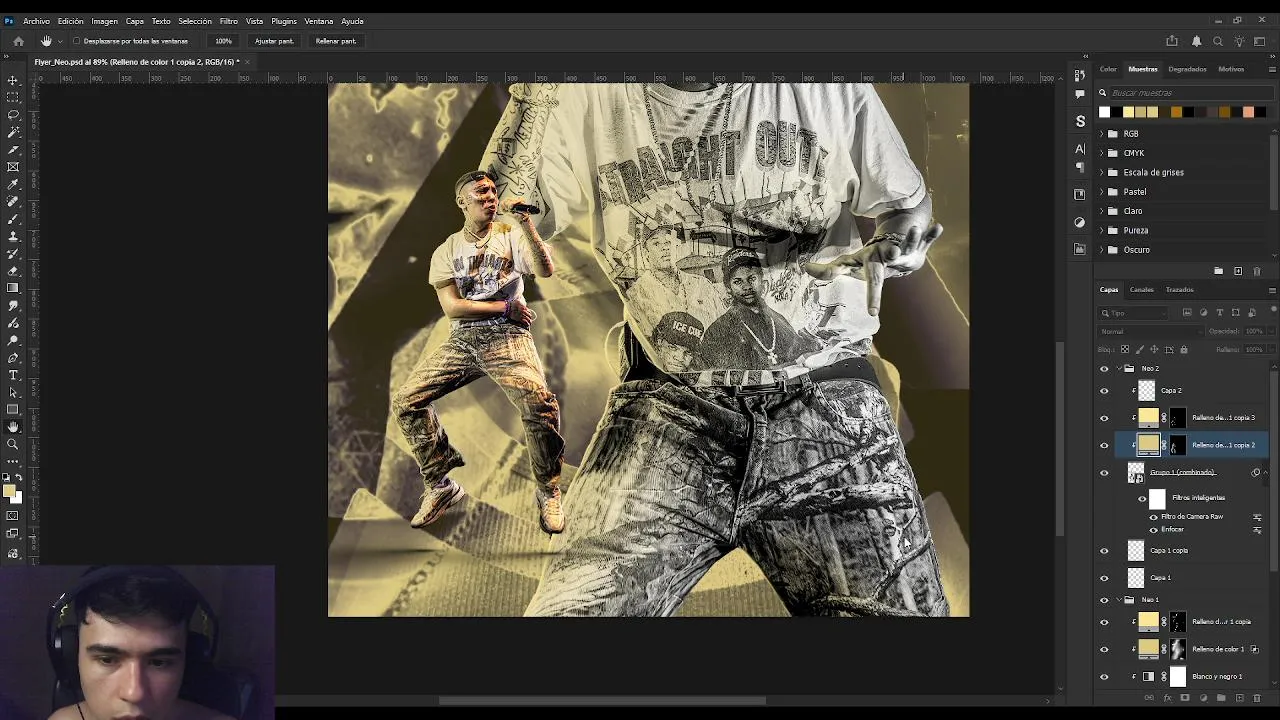Viewport: 1280px width, 720px height.
Task: Expand the Pastel swatch folder
Action: click(1102, 192)
